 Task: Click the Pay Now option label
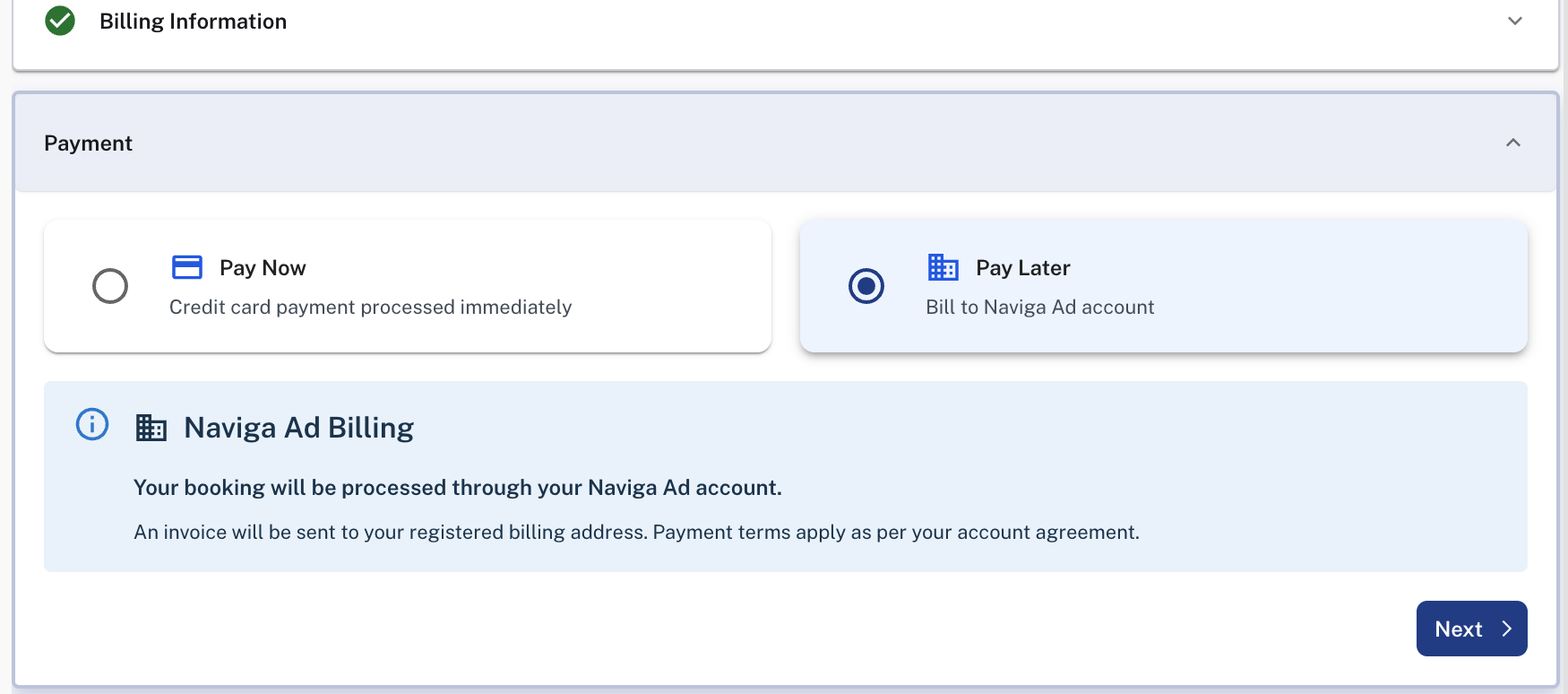(263, 268)
